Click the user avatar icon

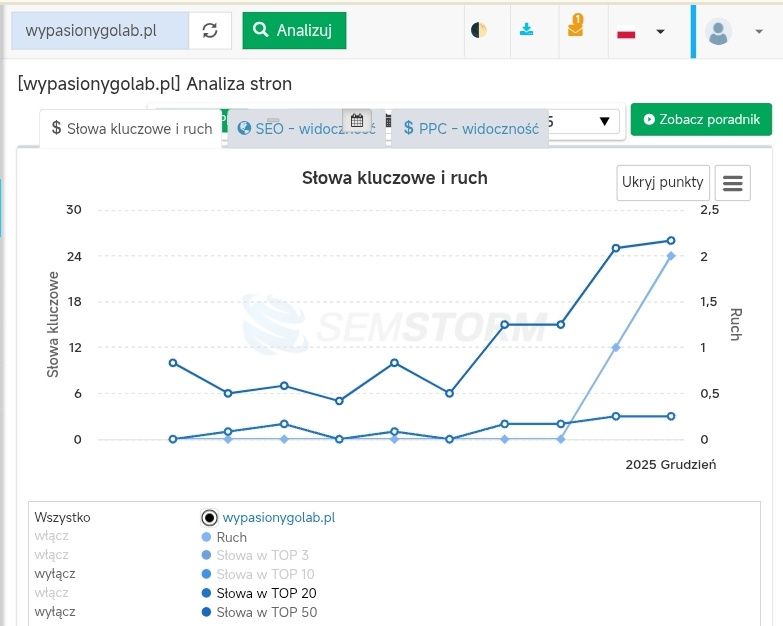tap(718, 32)
